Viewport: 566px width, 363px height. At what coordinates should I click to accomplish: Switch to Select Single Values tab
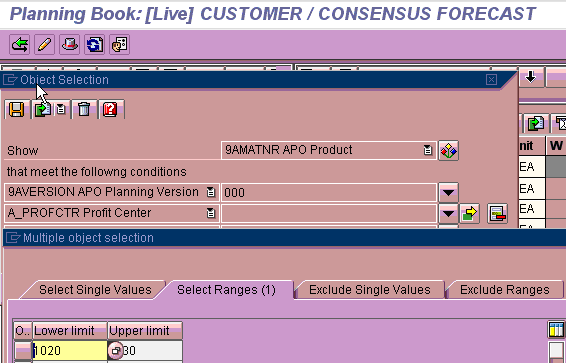pyautogui.click(x=95, y=290)
